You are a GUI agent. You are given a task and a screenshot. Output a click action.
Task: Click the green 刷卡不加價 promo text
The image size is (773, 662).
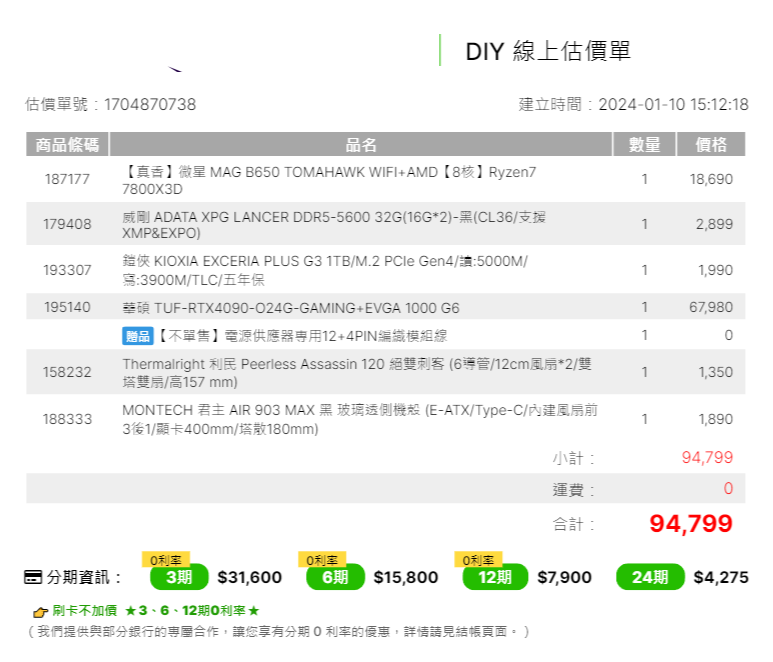point(156,611)
